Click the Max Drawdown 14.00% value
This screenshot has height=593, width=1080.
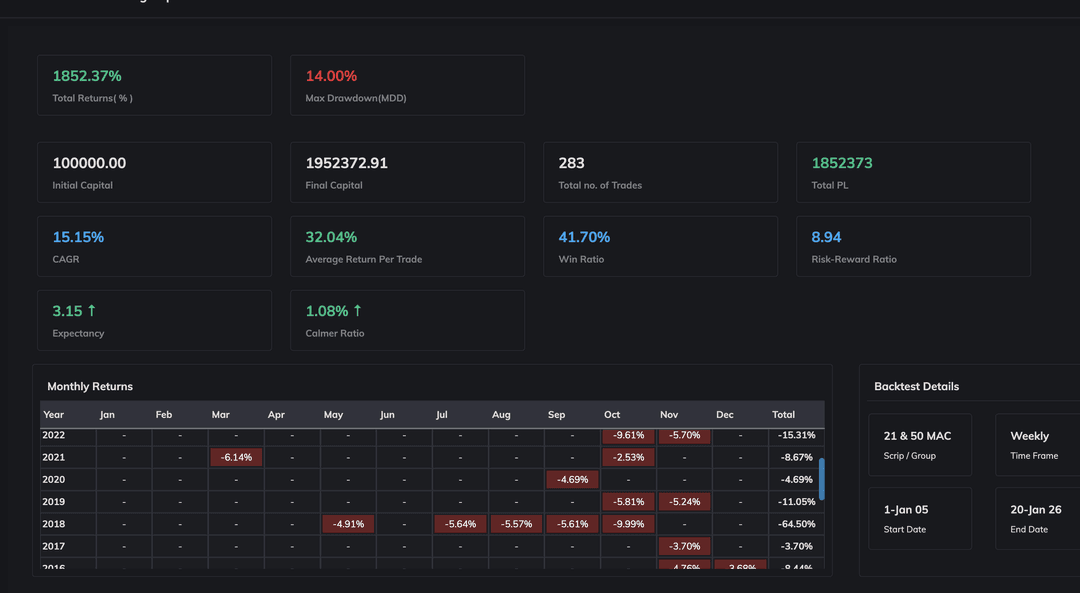tap(331, 76)
